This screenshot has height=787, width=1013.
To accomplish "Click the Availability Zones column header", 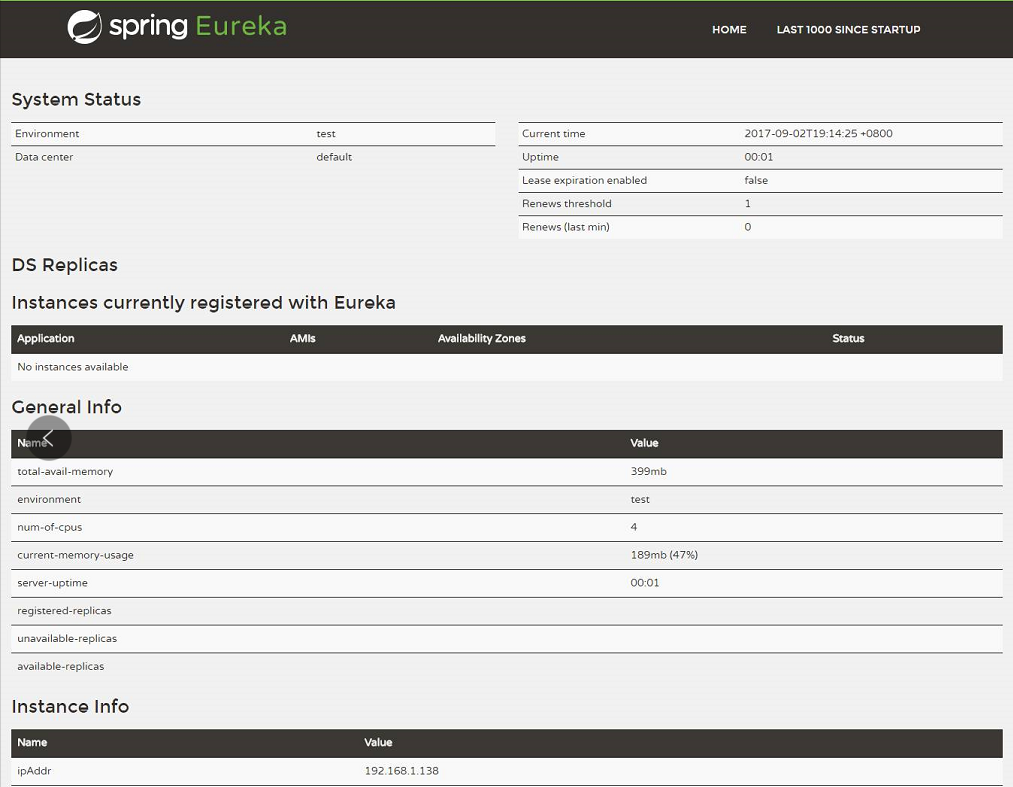I will click(482, 339).
